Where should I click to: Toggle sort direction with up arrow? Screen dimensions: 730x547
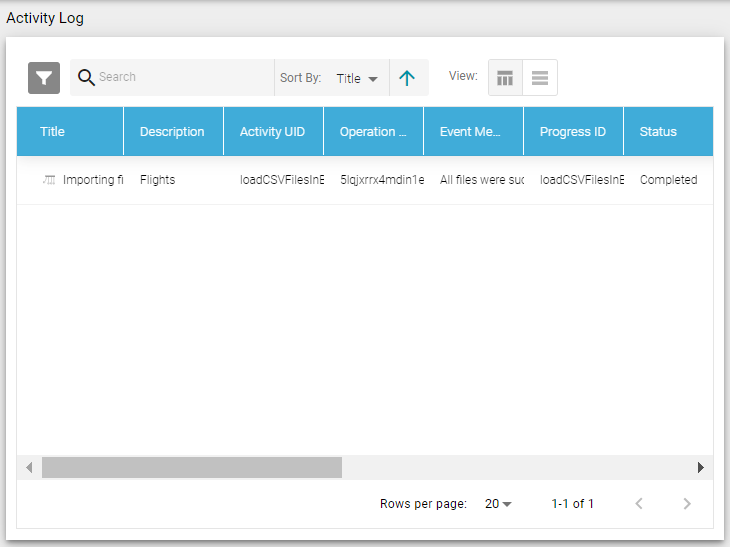pyautogui.click(x=407, y=78)
